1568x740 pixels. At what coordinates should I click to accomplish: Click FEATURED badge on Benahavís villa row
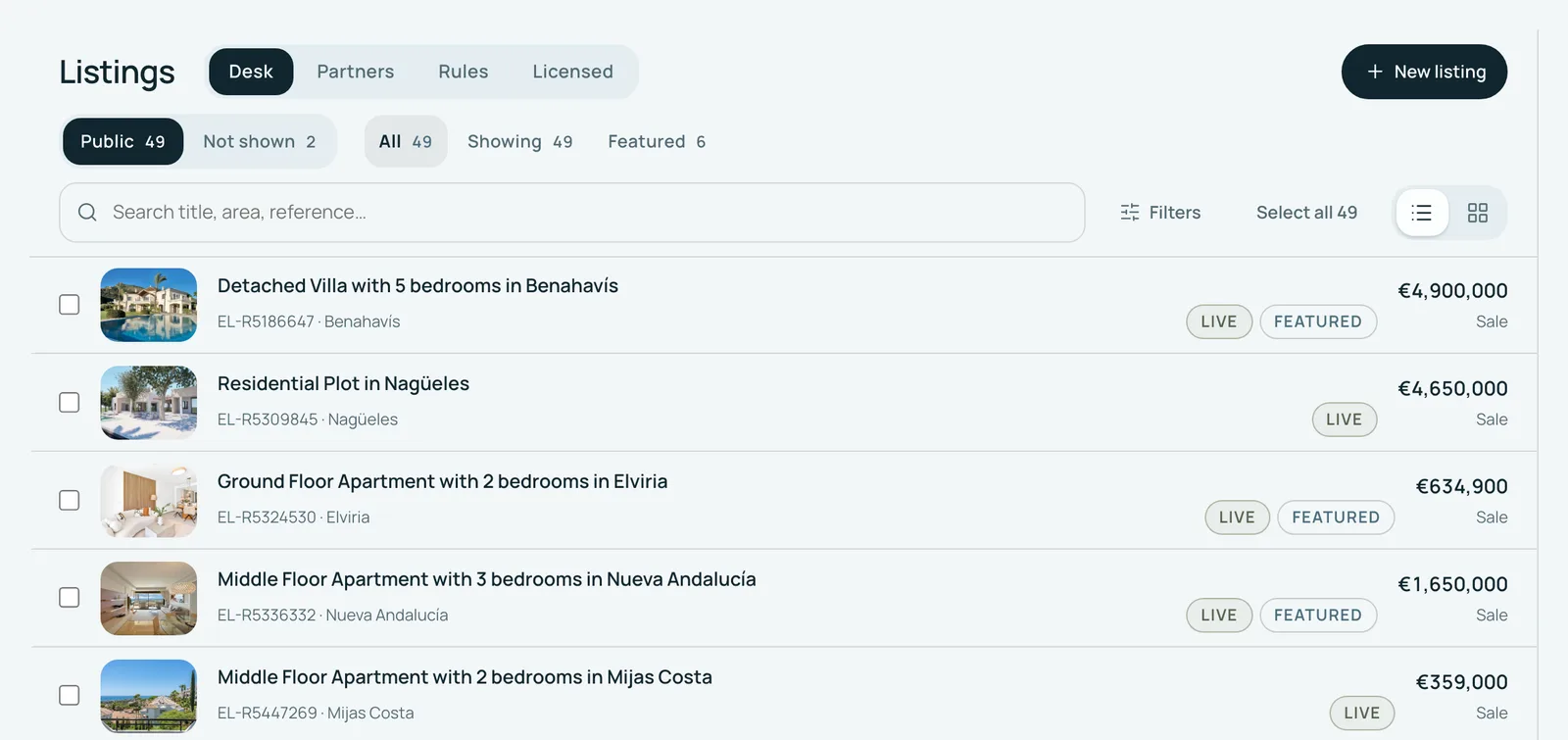1318,321
